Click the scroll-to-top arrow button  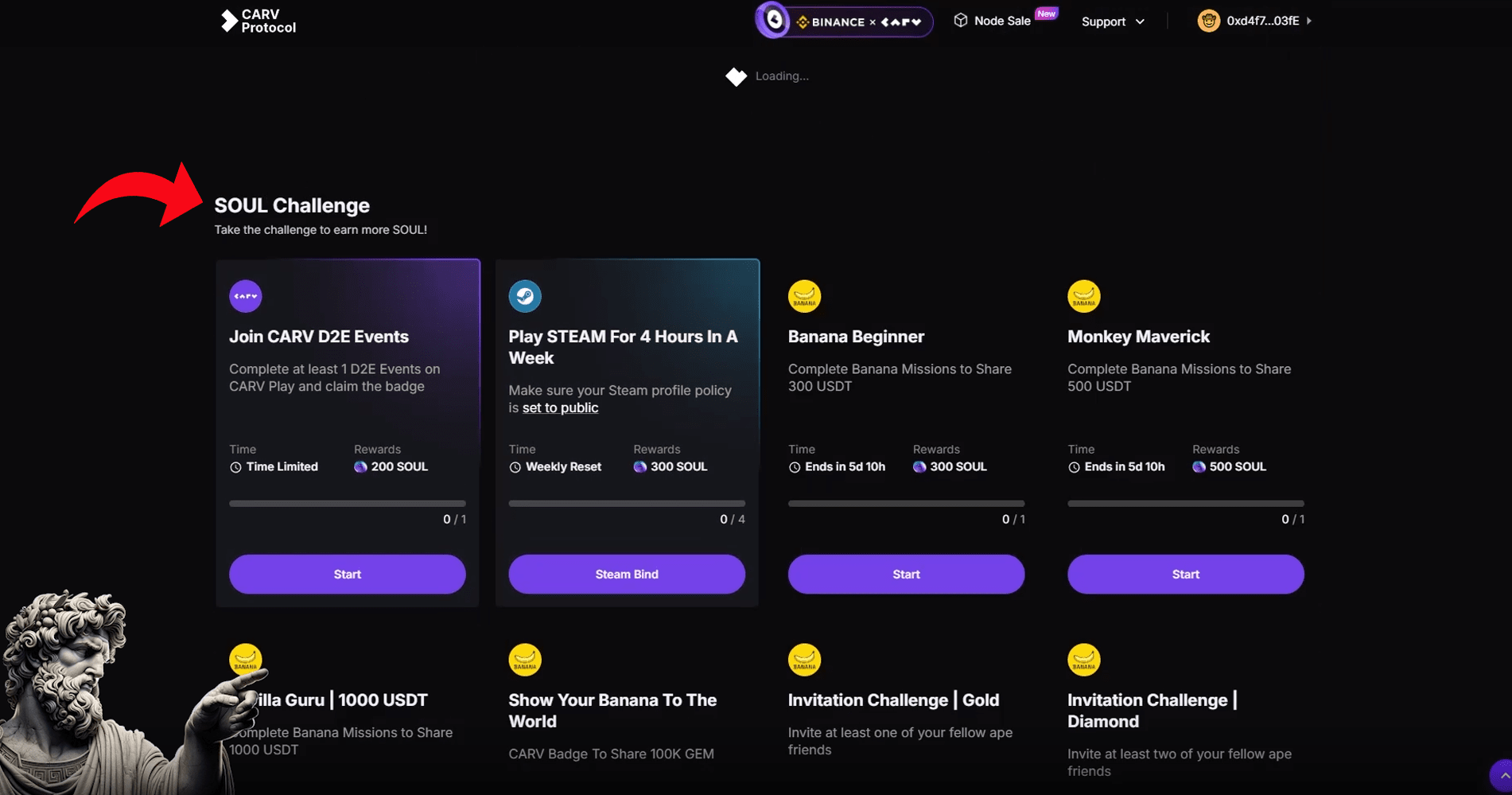point(1502,775)
